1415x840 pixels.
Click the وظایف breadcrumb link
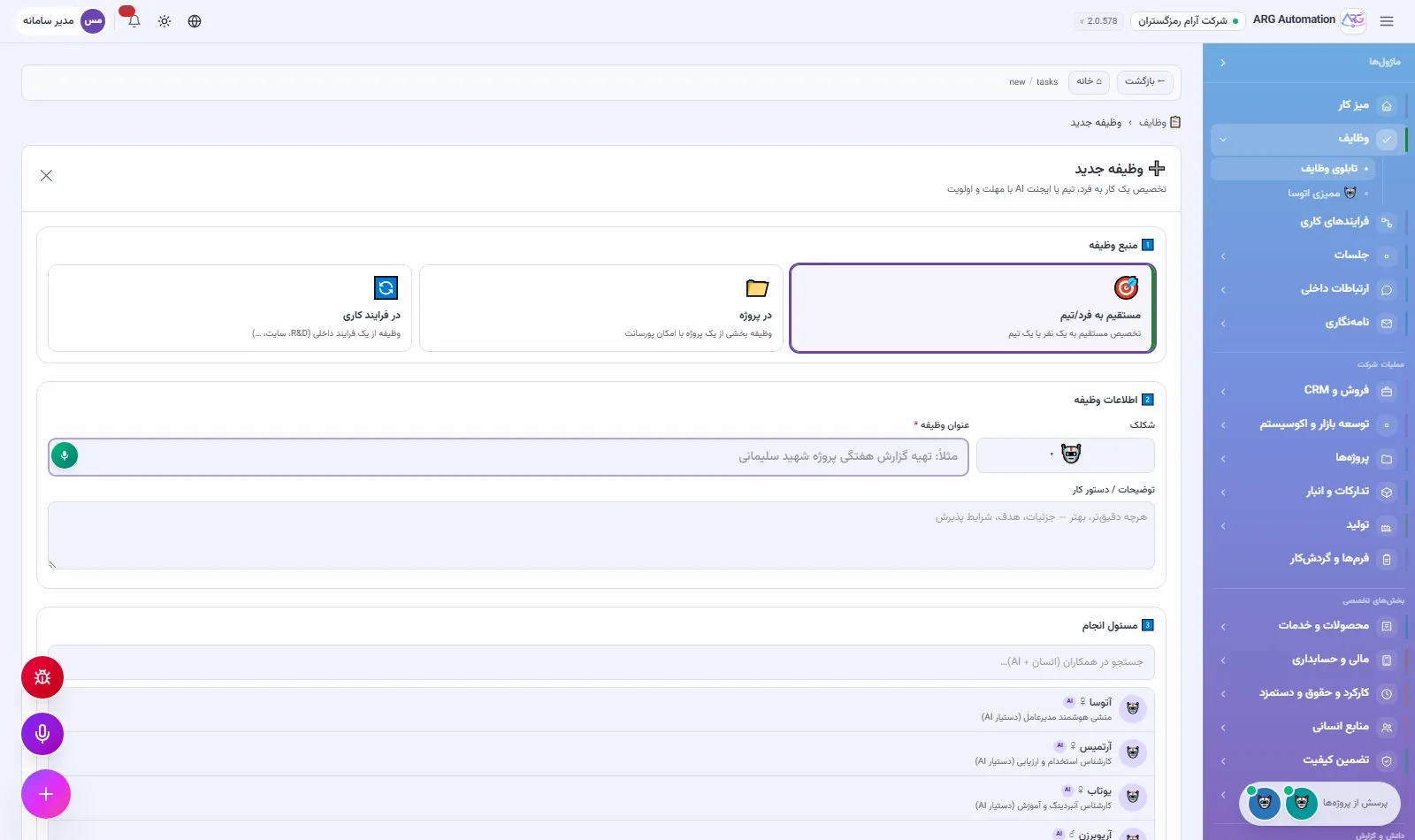(1152, 123)
